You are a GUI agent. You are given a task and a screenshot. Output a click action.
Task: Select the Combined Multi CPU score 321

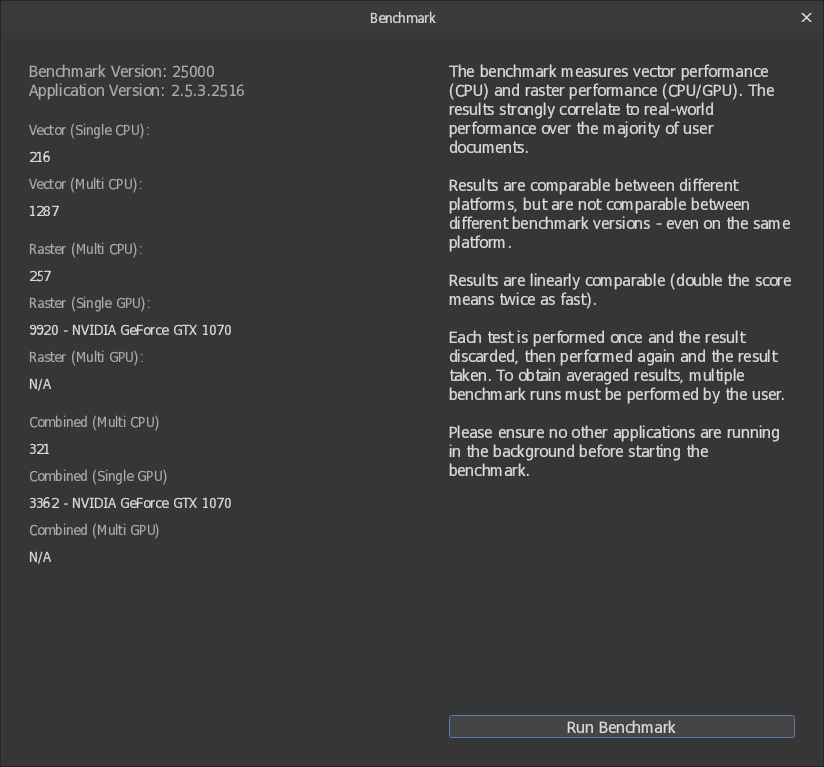tap(39, 449)
